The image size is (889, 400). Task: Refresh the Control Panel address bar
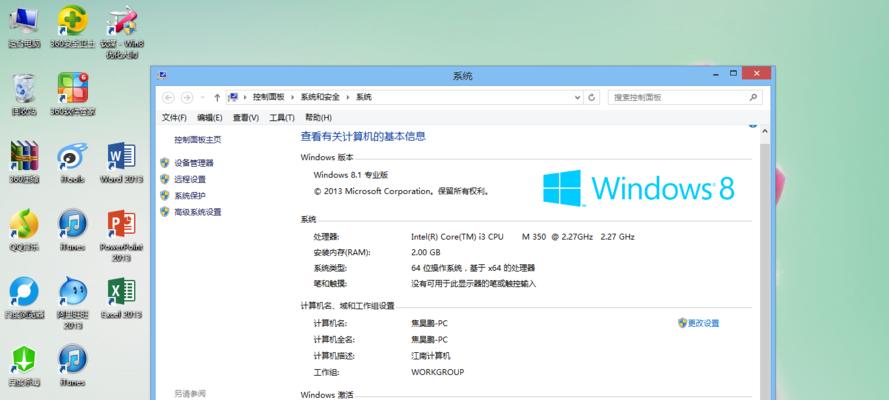coord(591,97)
